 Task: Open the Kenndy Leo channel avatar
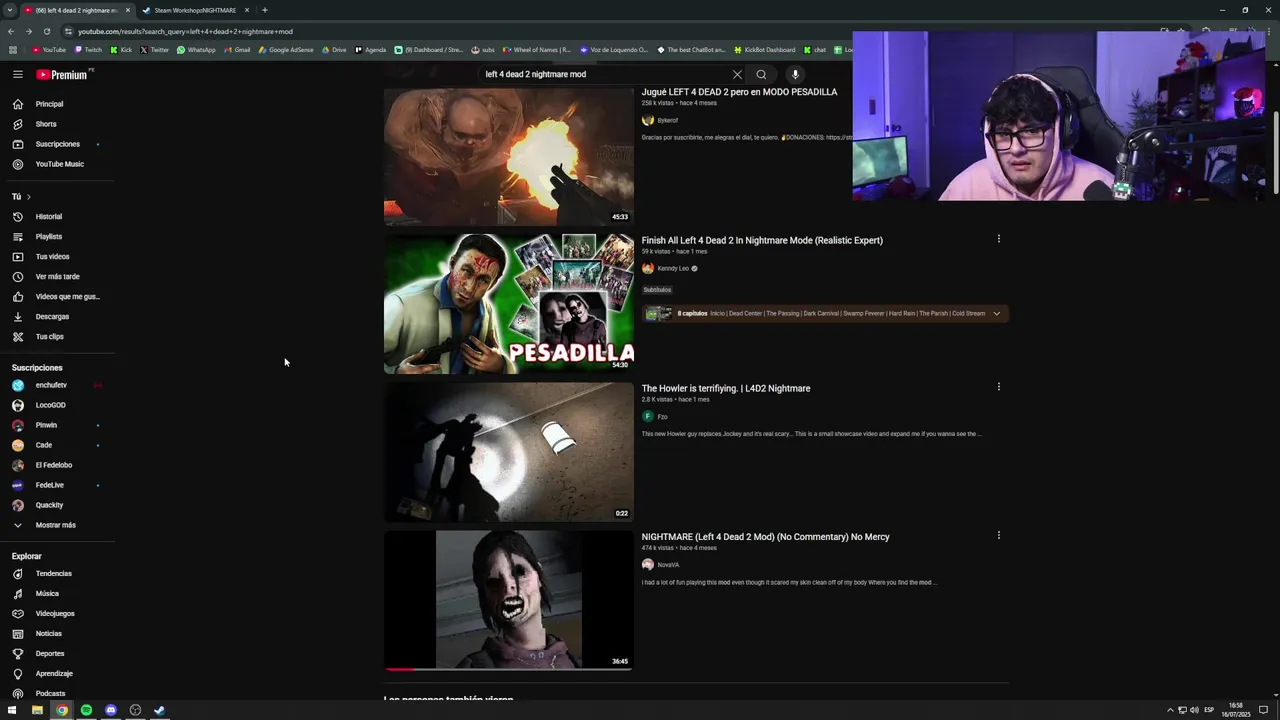pos(648,268)
